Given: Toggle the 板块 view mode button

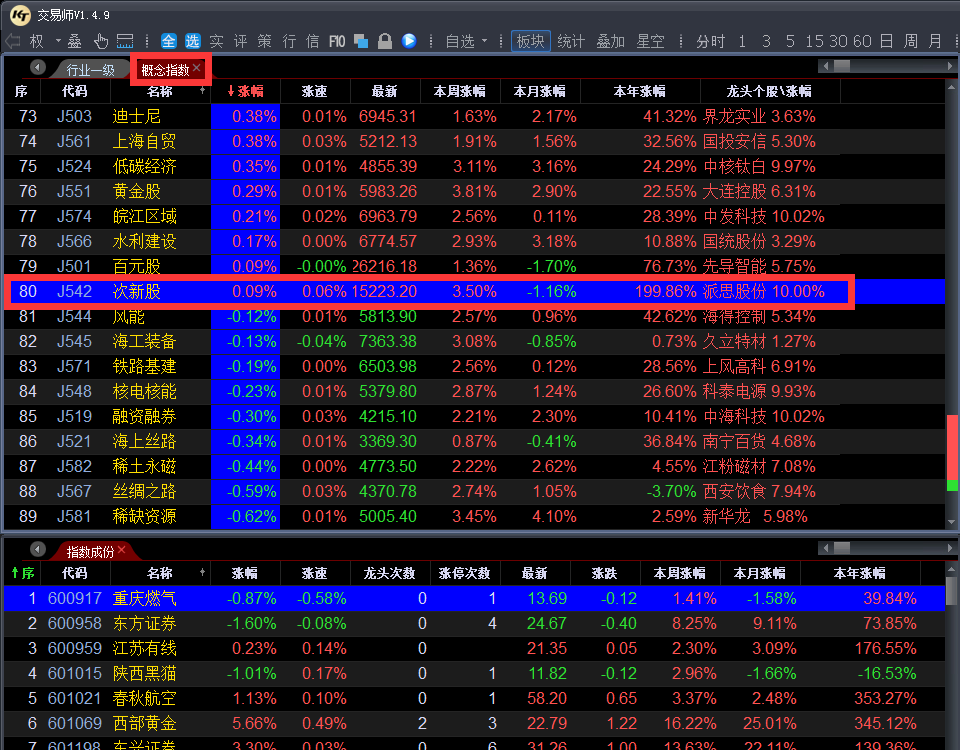Looking at the screenshot, I should coord(530,41).
